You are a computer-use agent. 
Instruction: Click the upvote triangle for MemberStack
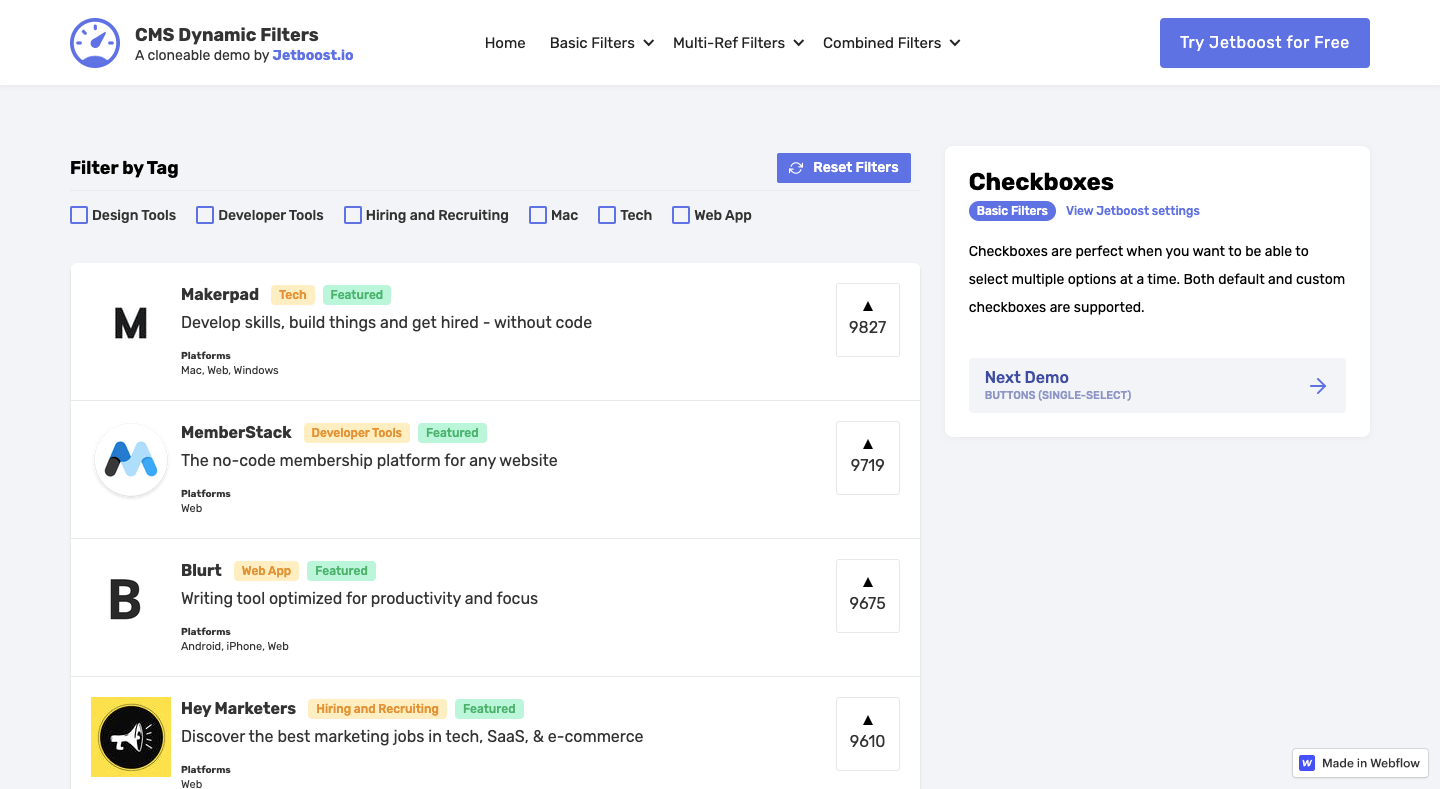[x=867, y=444]
